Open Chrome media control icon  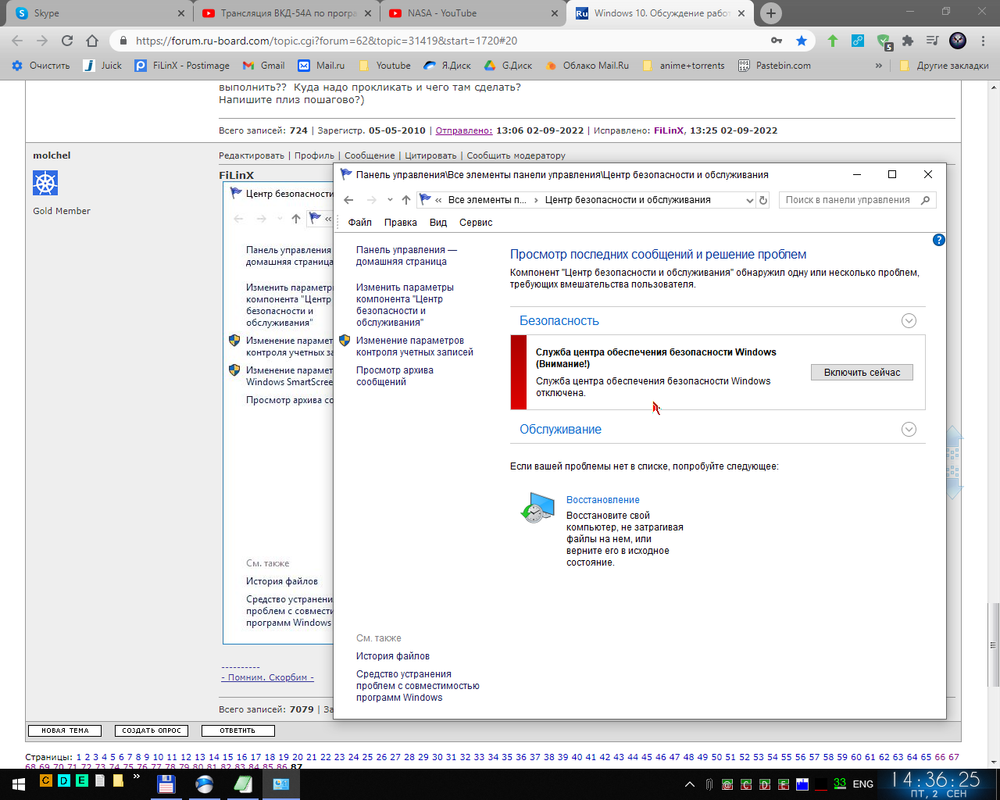[932, 41]
